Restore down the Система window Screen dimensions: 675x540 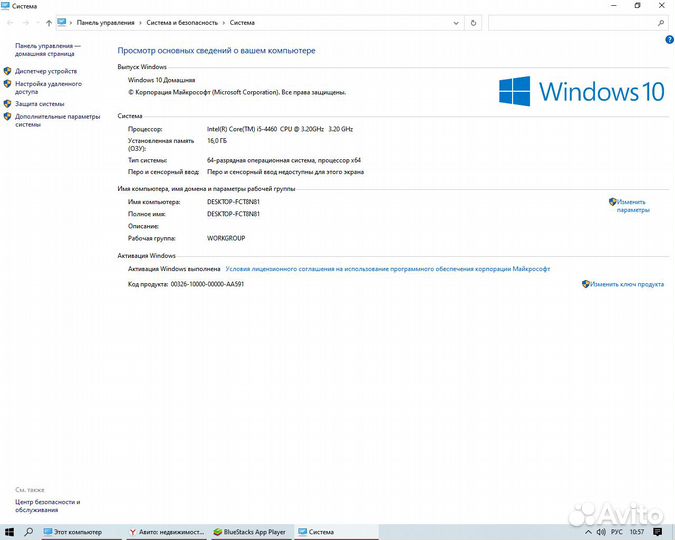[x=638, y=5]
